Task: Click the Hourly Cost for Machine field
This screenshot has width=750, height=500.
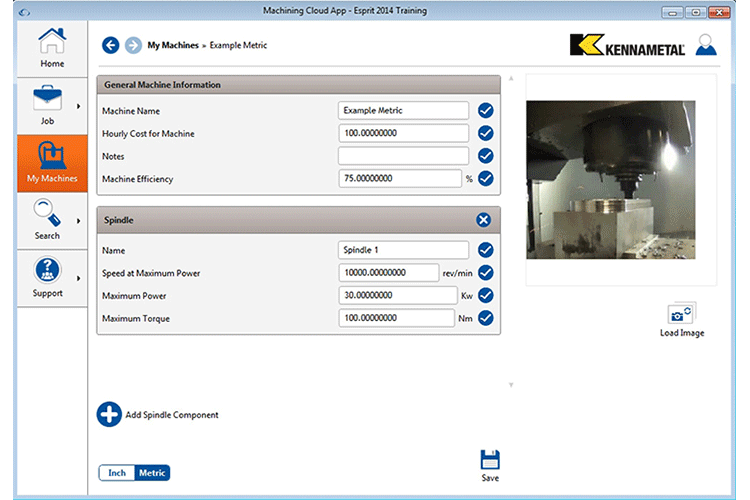Action: 403,133
